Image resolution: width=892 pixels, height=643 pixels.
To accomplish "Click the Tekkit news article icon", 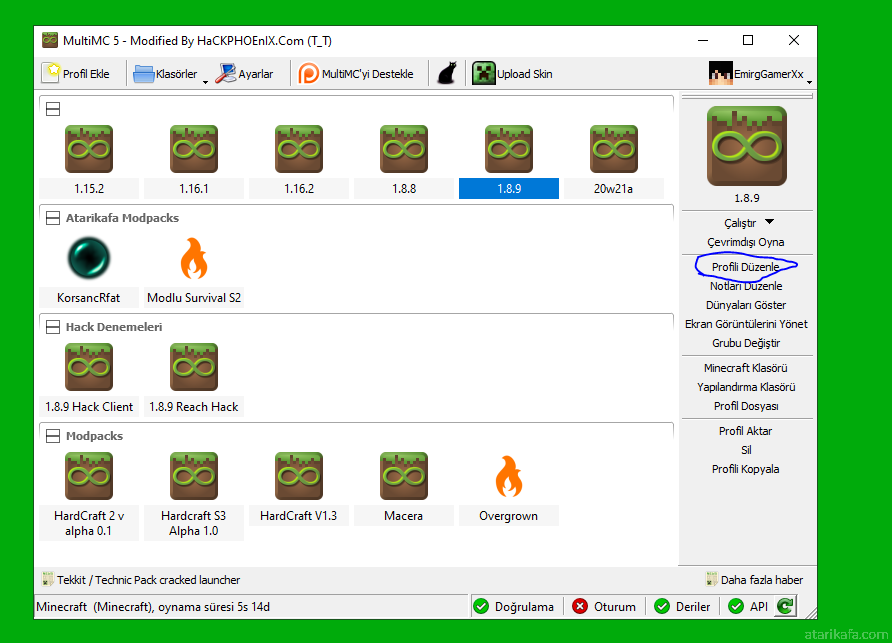I will click(x=48, y=579).
